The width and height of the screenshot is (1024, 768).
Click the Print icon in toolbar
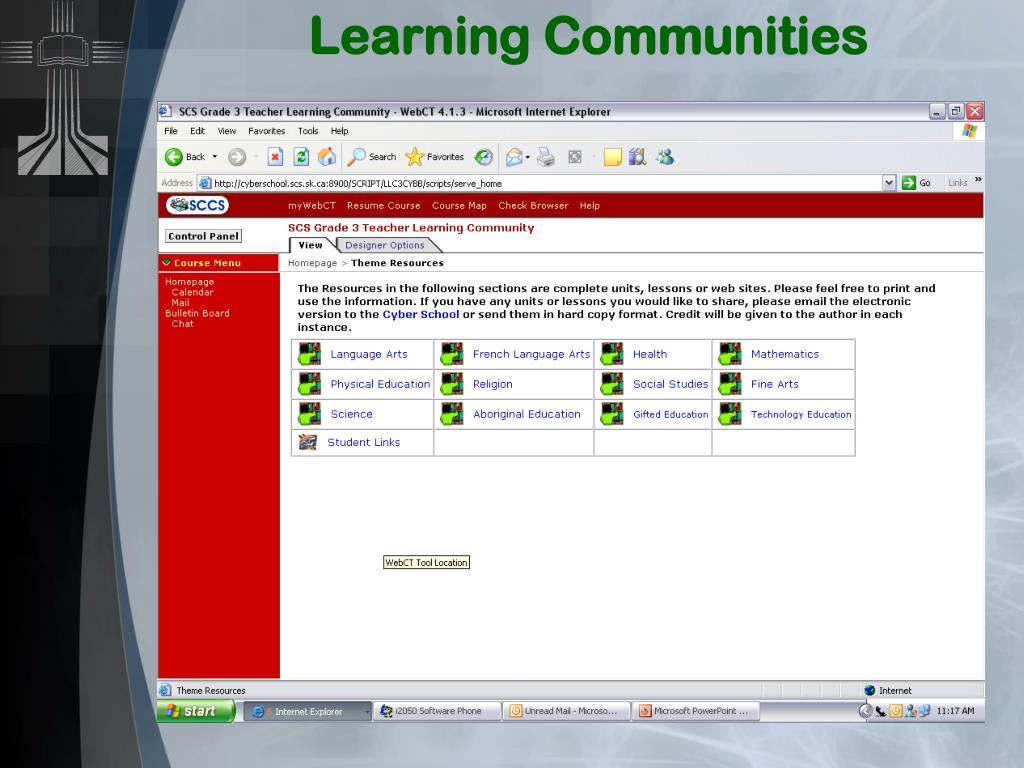[x=546, y=157]
